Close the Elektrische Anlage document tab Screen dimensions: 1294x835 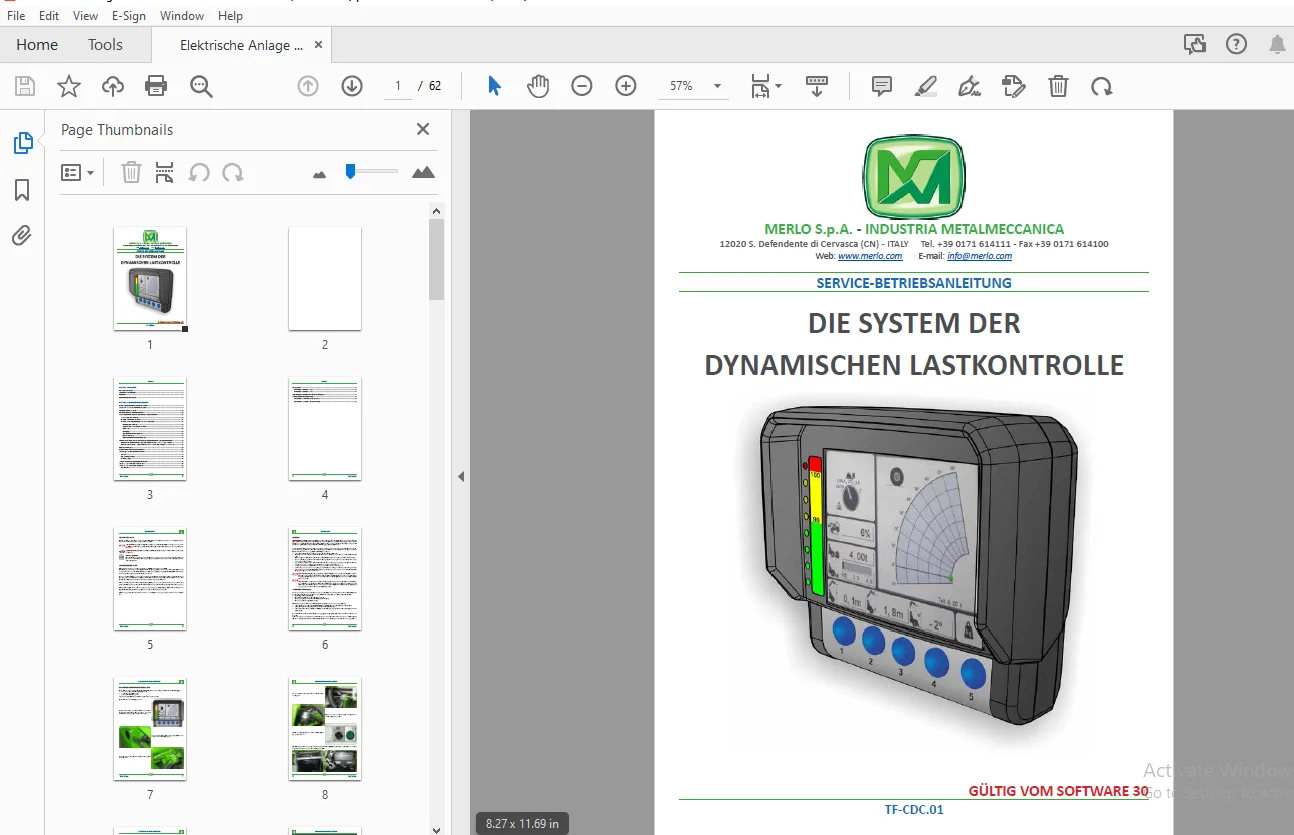pos(318,45)
